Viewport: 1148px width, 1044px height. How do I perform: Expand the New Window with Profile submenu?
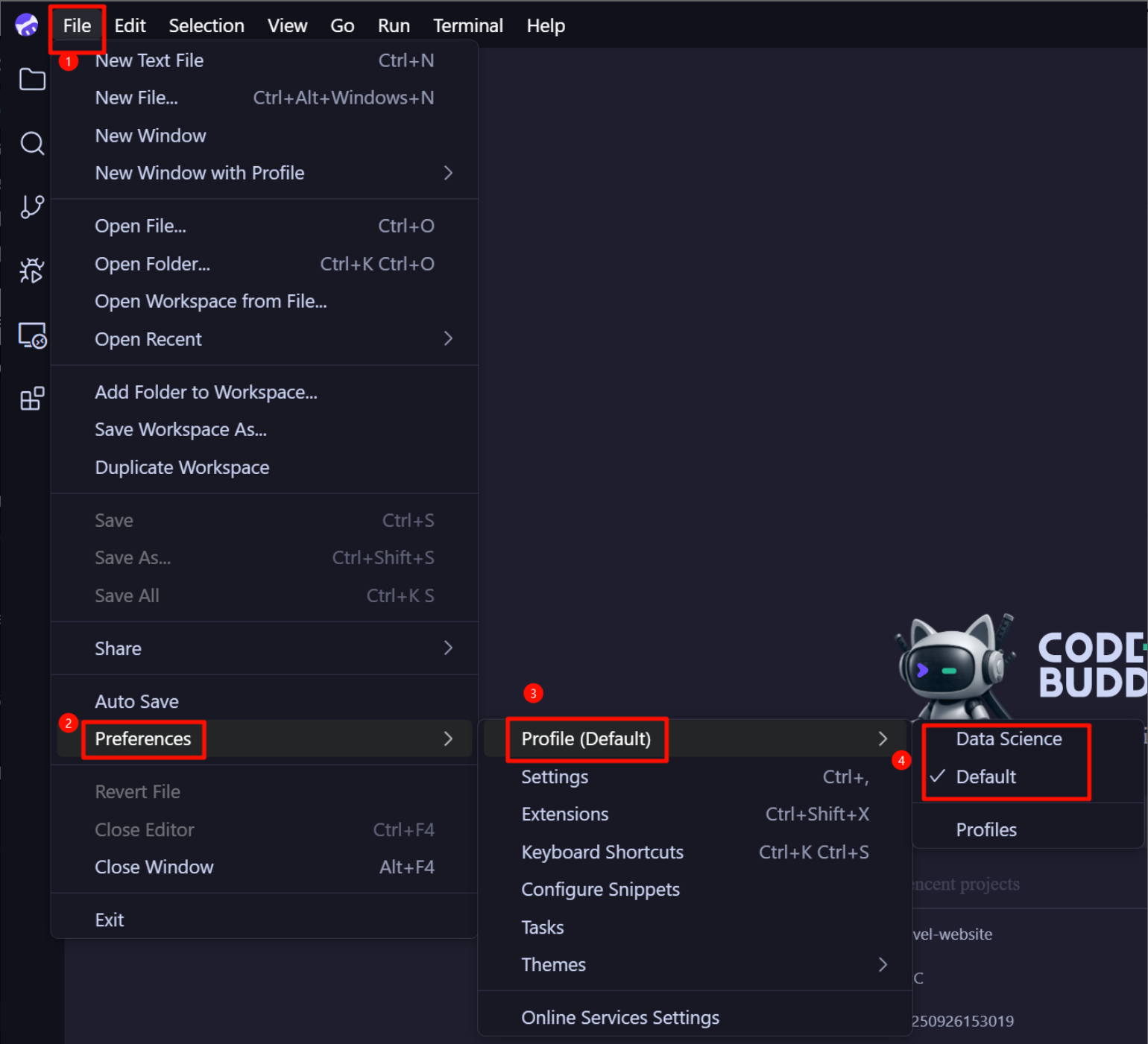pos(200,172)
